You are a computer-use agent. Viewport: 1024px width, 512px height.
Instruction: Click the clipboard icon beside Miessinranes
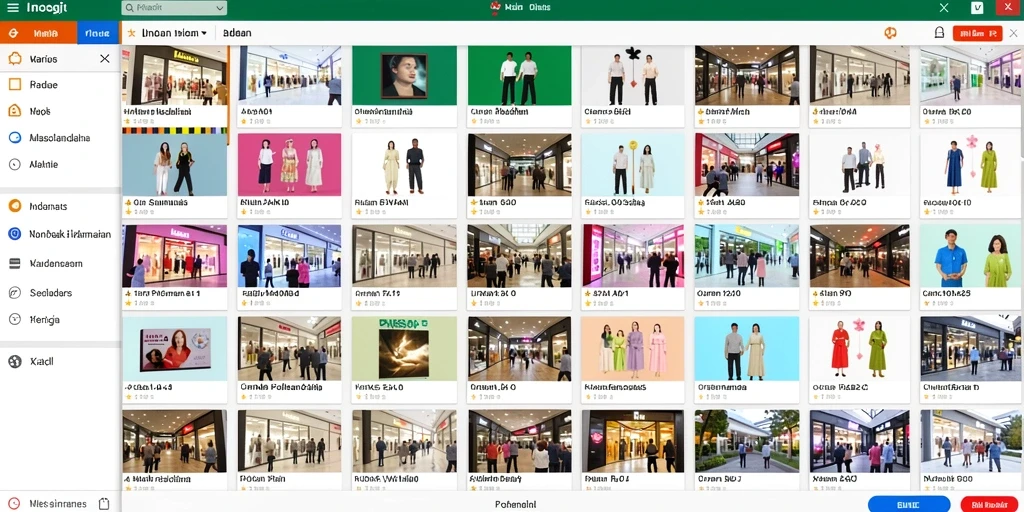tap(103, 504)
